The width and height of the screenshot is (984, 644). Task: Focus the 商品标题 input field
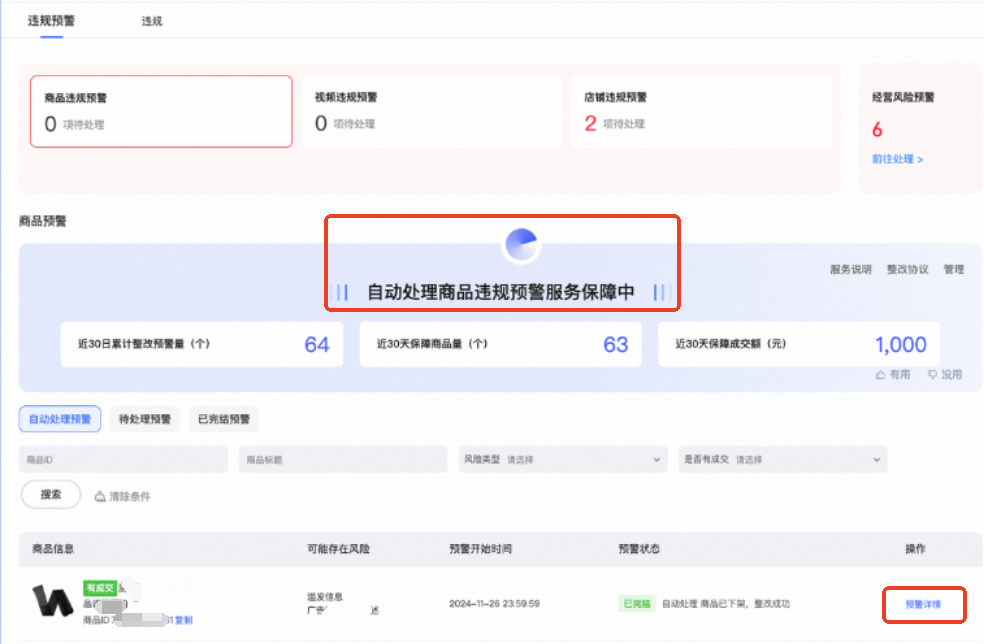343,459
